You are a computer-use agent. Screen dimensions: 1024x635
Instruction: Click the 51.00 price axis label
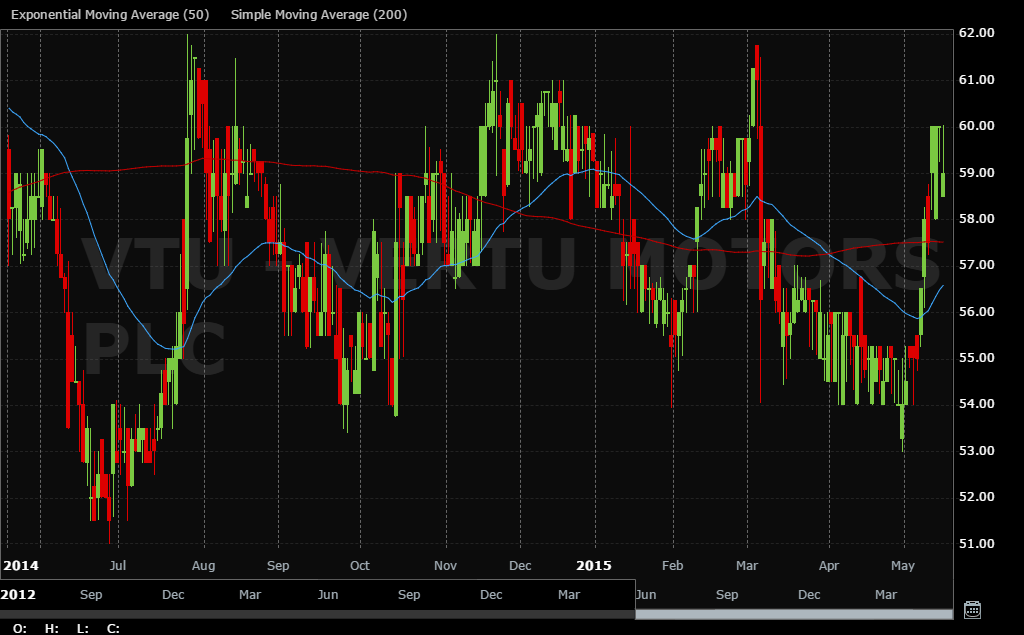tap(978, 544)
